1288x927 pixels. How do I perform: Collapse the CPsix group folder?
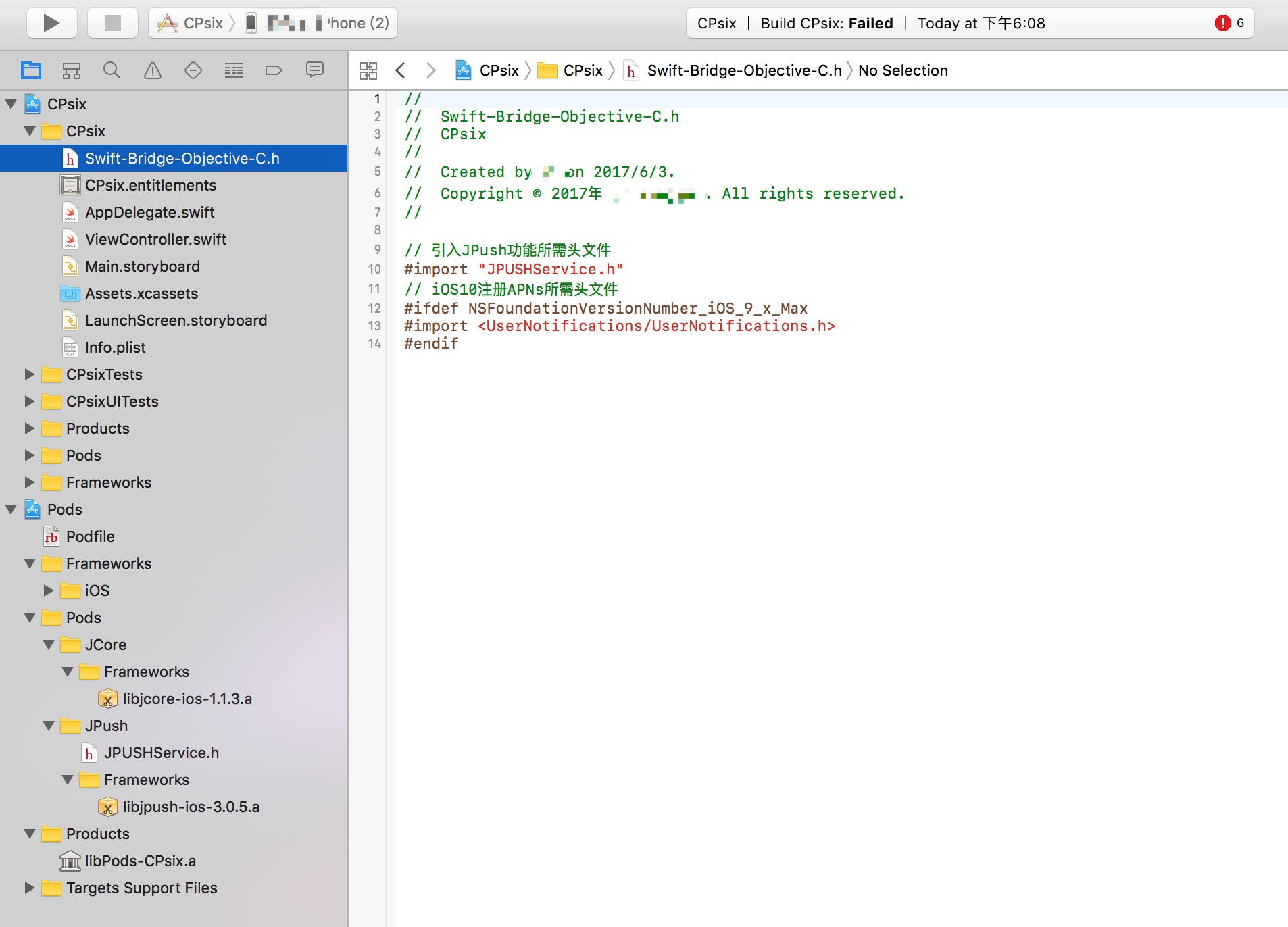[30, 131]
